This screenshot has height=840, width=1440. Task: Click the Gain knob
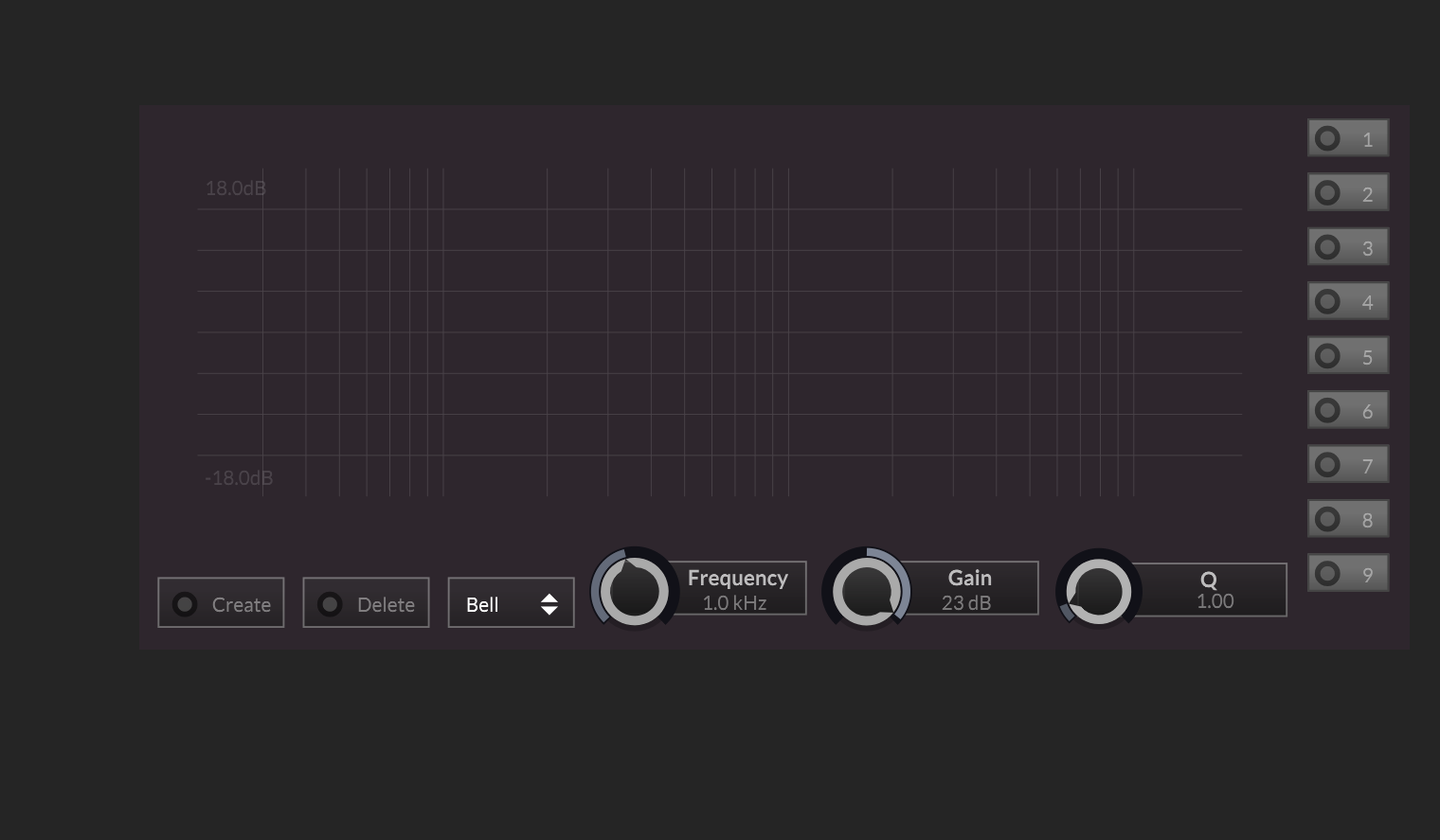point(866,591)
